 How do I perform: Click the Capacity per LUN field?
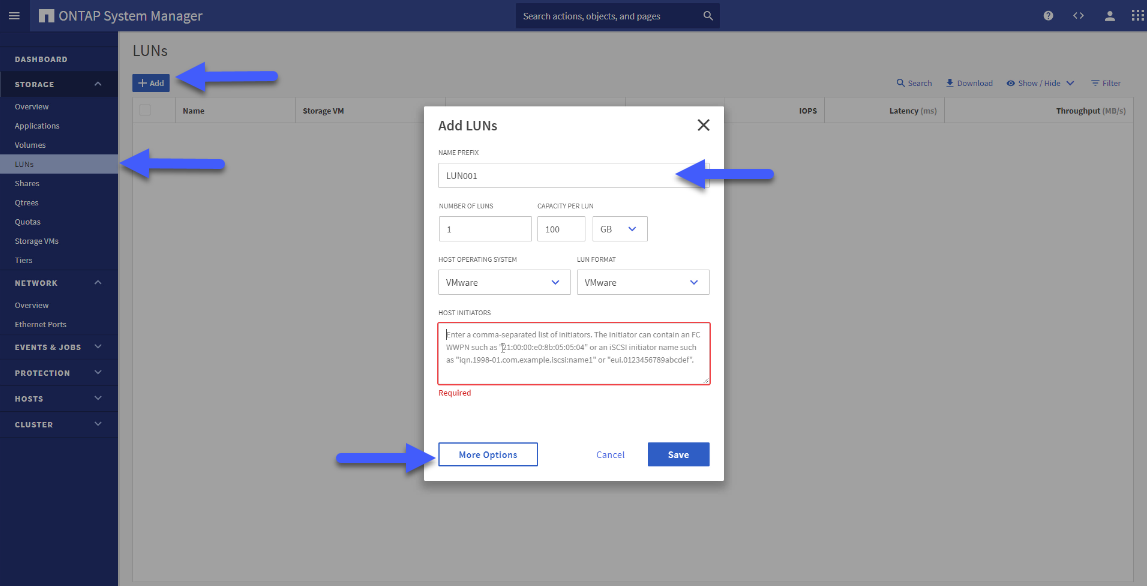(x=561, y=229)
